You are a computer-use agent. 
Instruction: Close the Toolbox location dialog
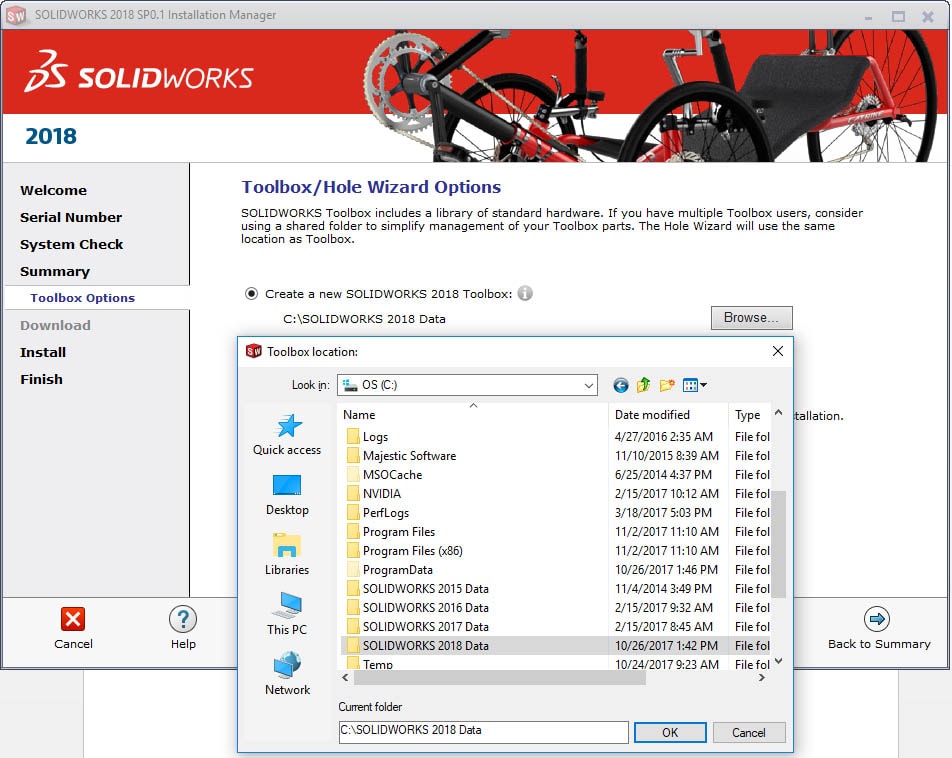pyautogui.click(x=778, y=351)
